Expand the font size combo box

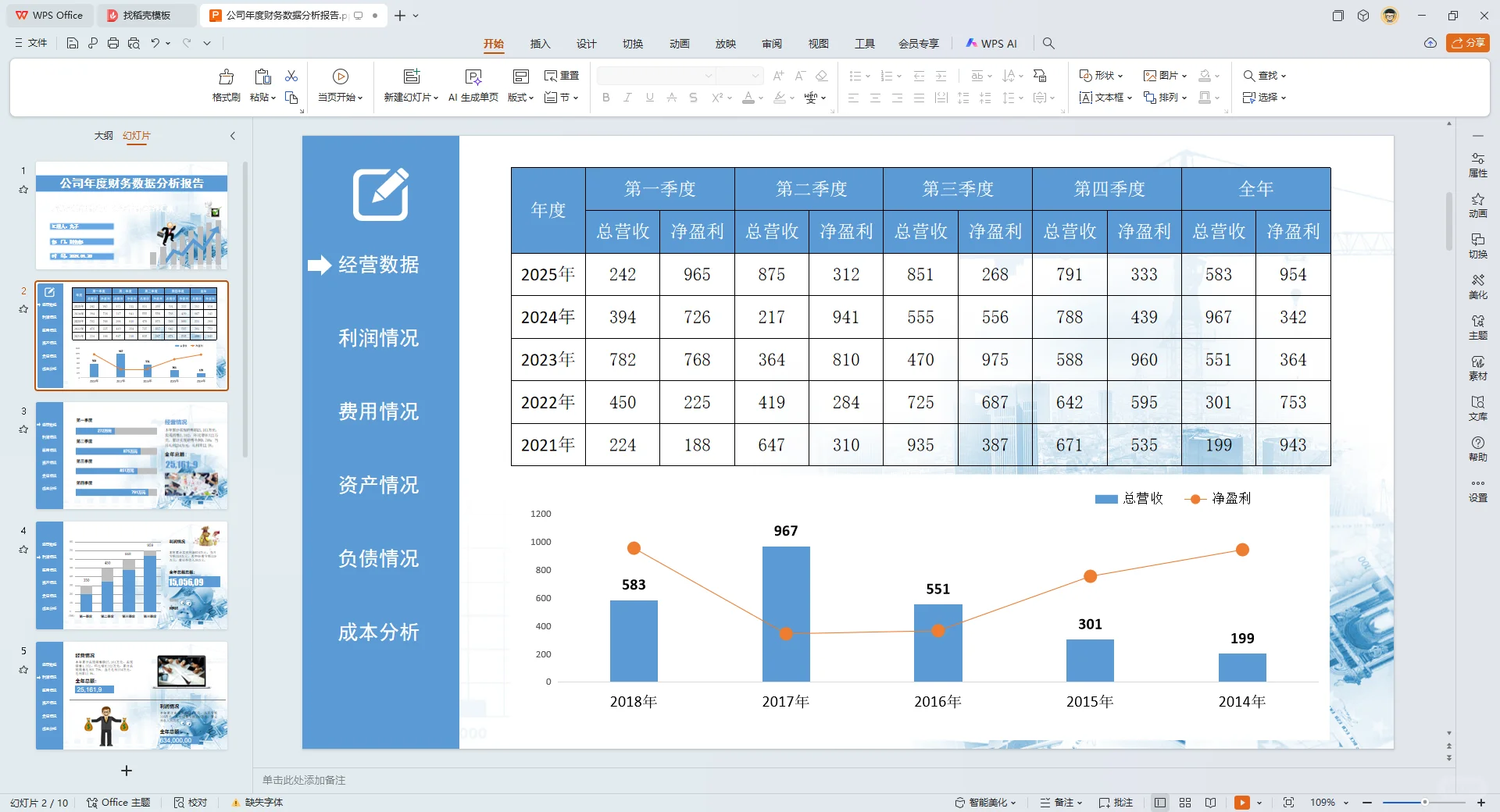pyautogui.click(x=755, y=76)
